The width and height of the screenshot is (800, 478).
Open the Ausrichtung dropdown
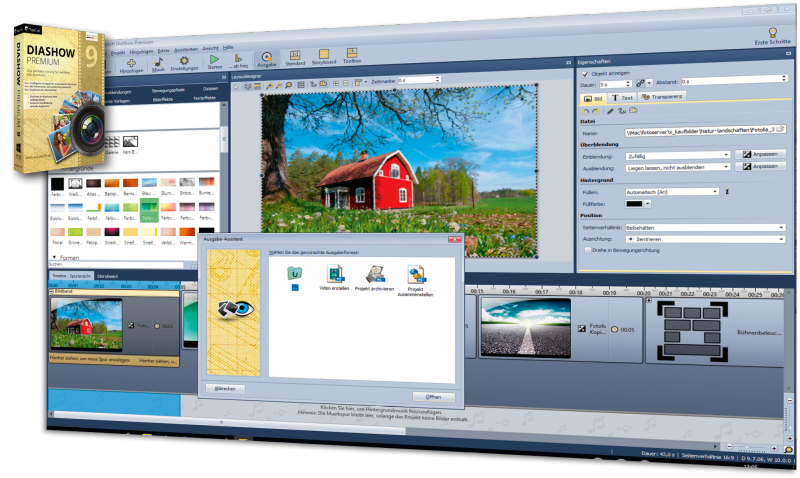coord(705,239)
